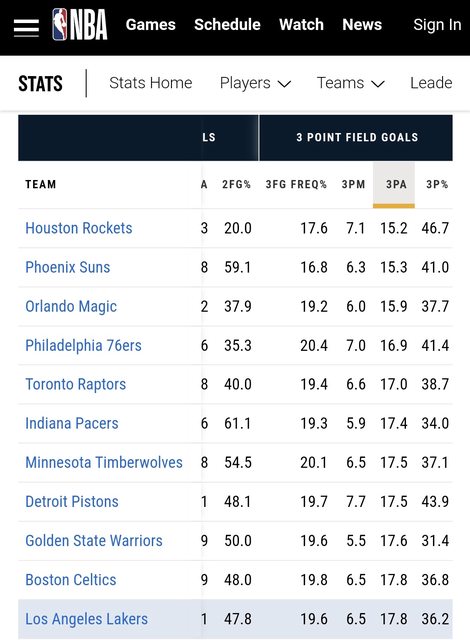
Task: Open the Houston Rockets team link
Action: pos(79,228)
